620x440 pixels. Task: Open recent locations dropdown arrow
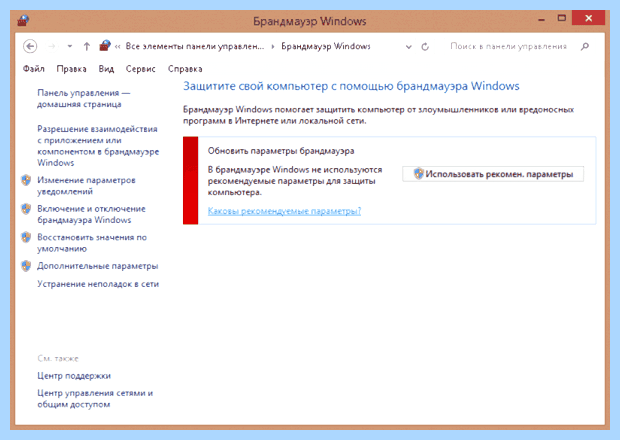[x=70, y=47]
